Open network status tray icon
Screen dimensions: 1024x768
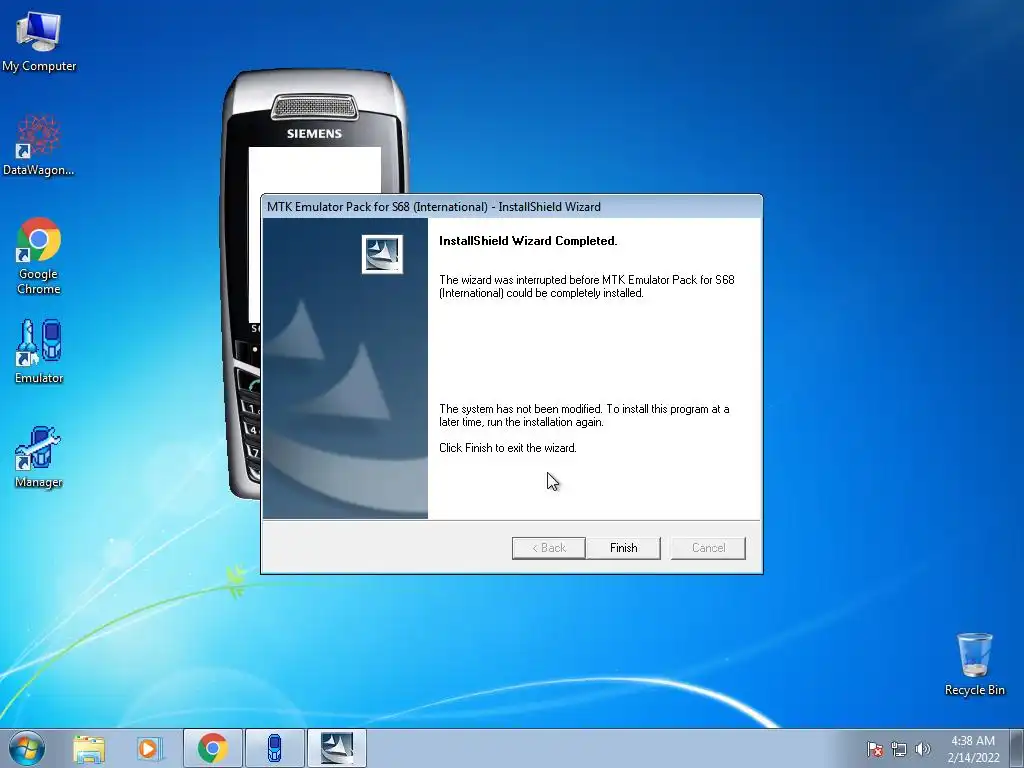[x=899, y=749]
